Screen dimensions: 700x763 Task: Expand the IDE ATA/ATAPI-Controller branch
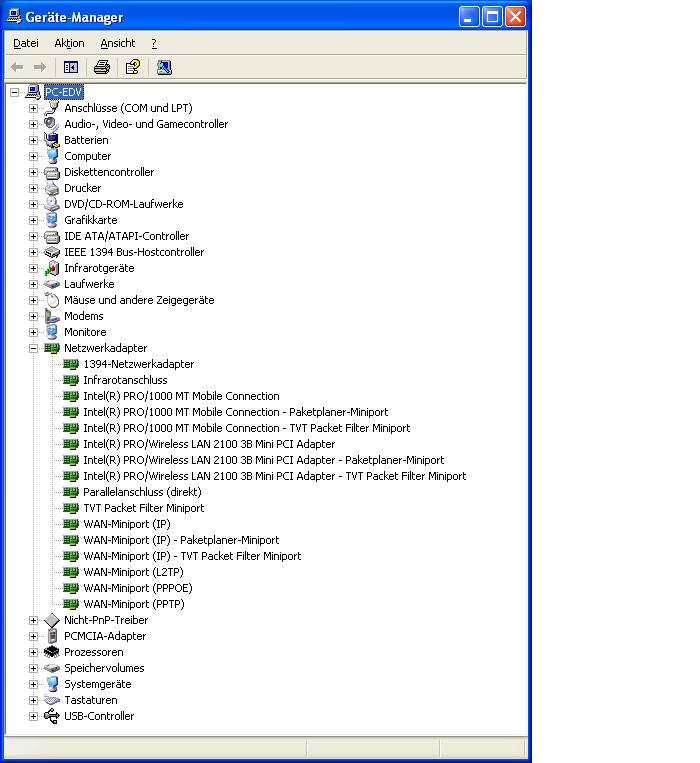pos(33,236)
